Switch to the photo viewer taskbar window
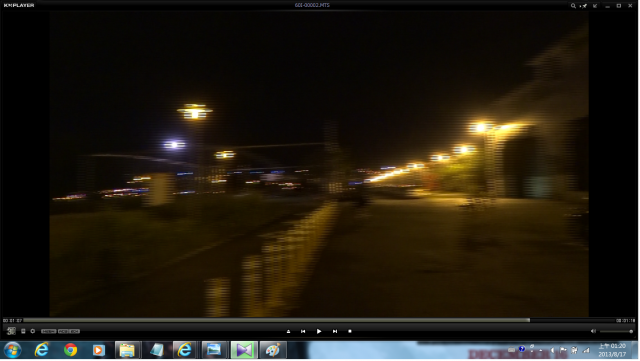 [214, 350]
